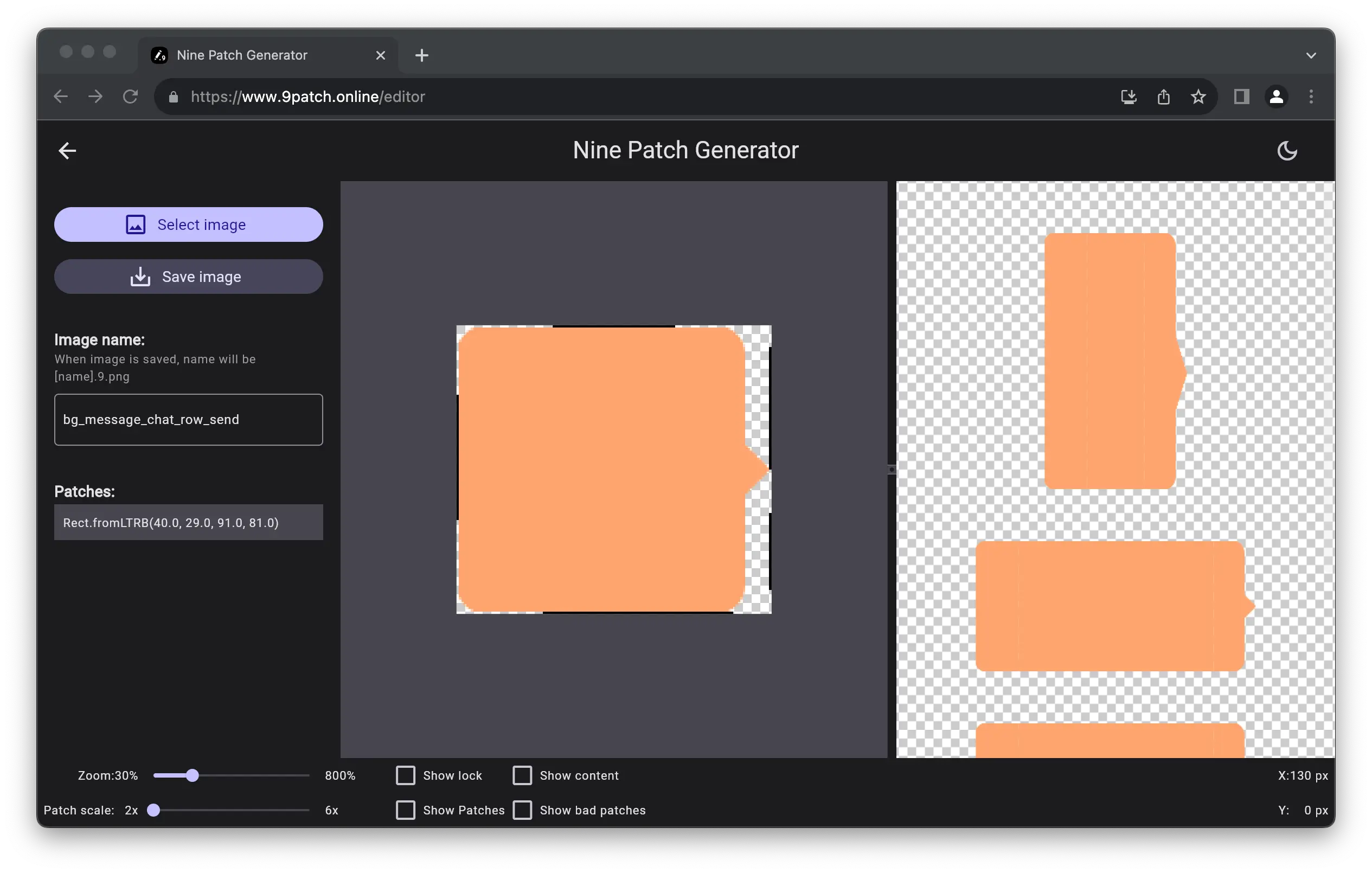The width and height of the screenshot is (1372, 873).
Task: Click the lock icon in the address bar
Action: coord(173,97)
